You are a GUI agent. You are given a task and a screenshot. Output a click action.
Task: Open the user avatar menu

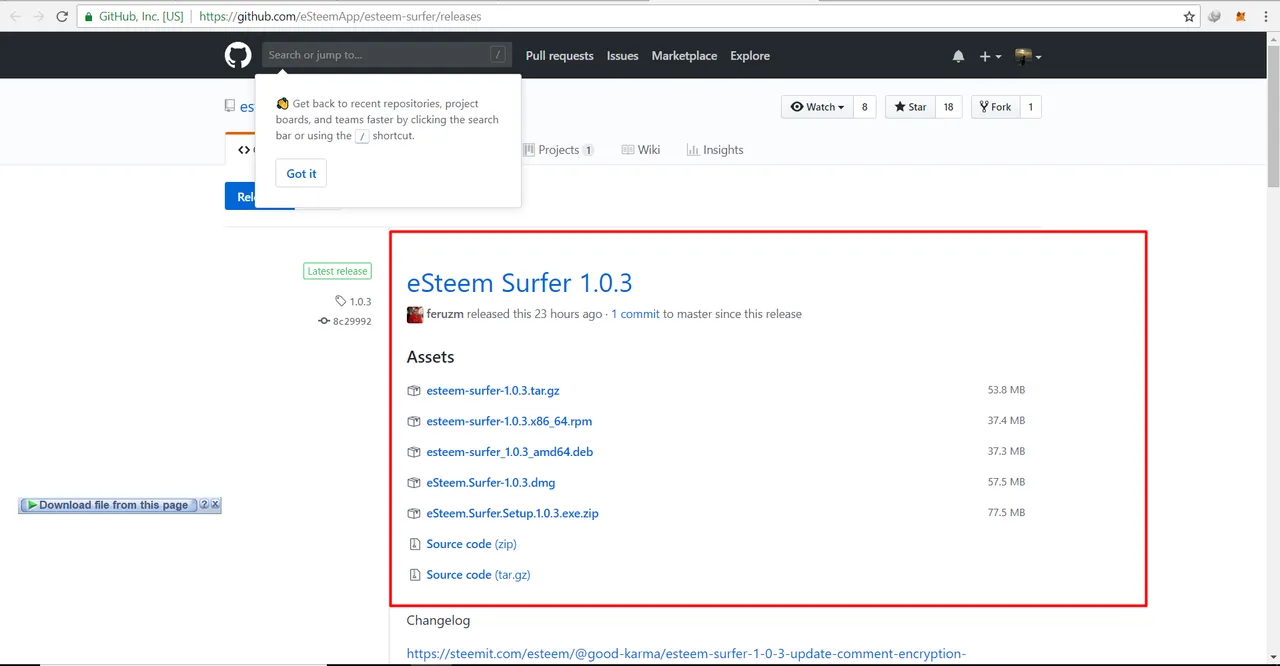pyautogui.click(x=1028, y=56)
